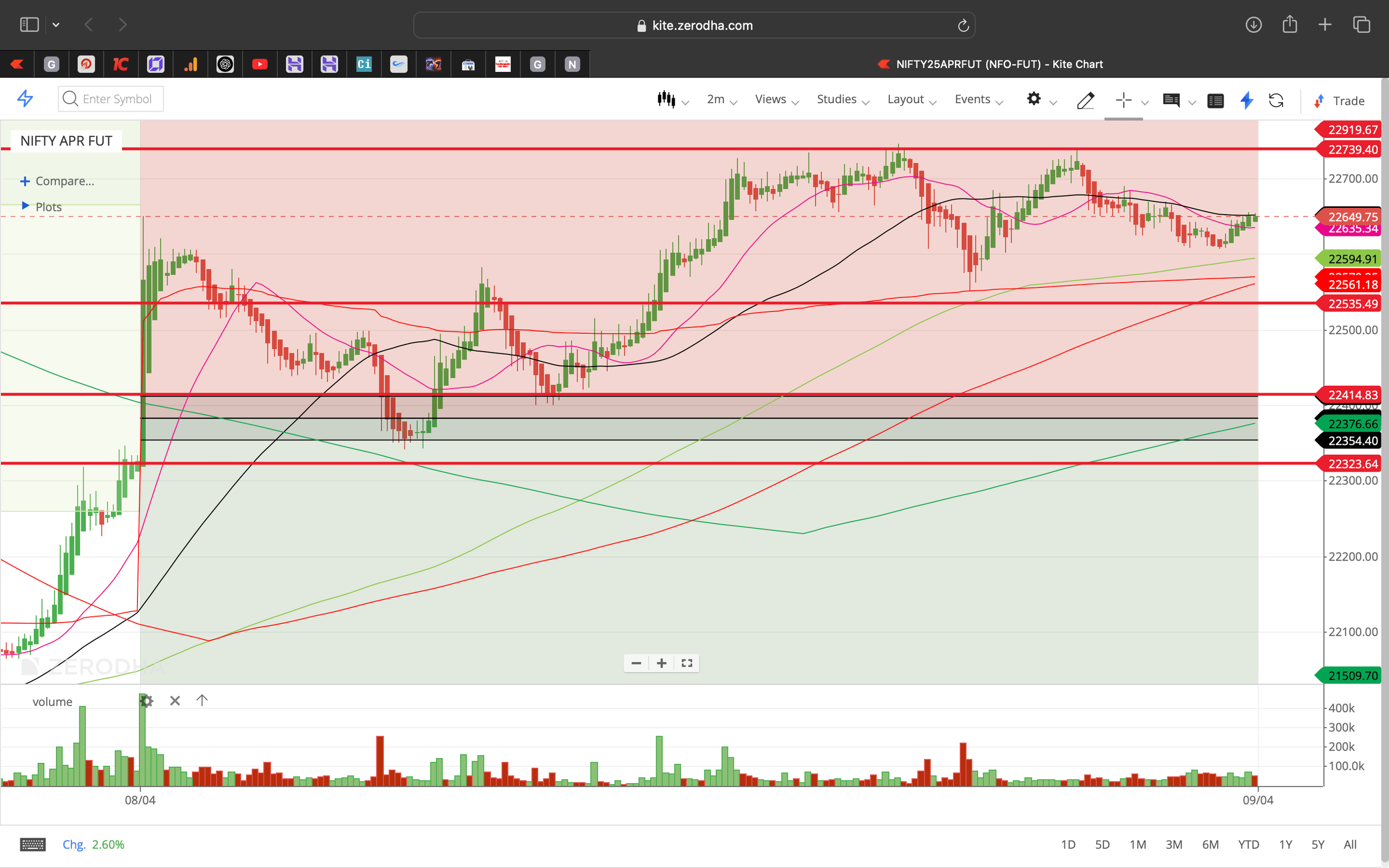This screenshot has height=868, width=1389.
Task: Click the lightning quick-trade icon near Trade
Action: point(1246,101)
